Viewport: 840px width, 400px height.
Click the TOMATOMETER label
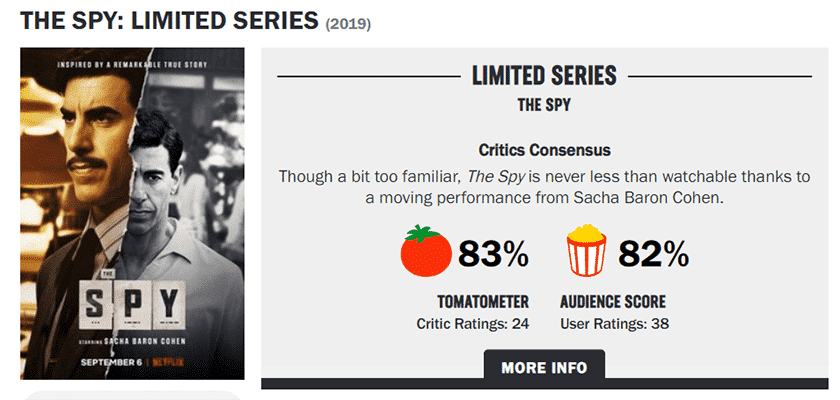click(483, 302)
